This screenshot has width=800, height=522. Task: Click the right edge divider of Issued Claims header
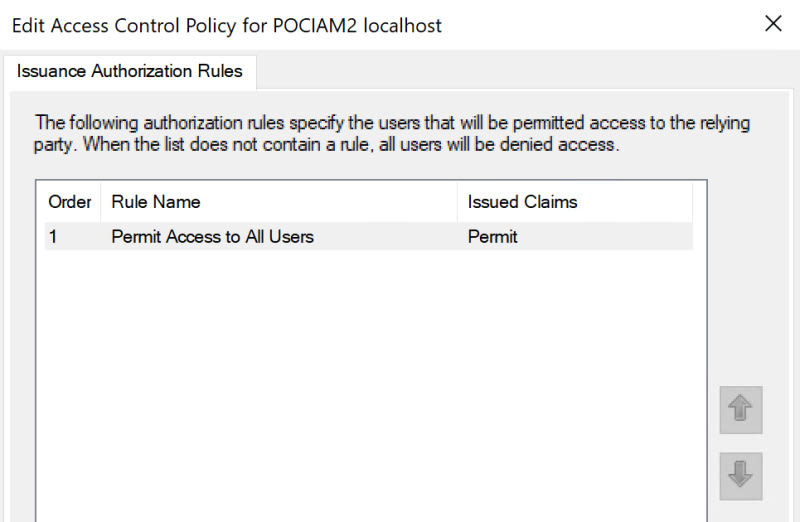[692, 202]
